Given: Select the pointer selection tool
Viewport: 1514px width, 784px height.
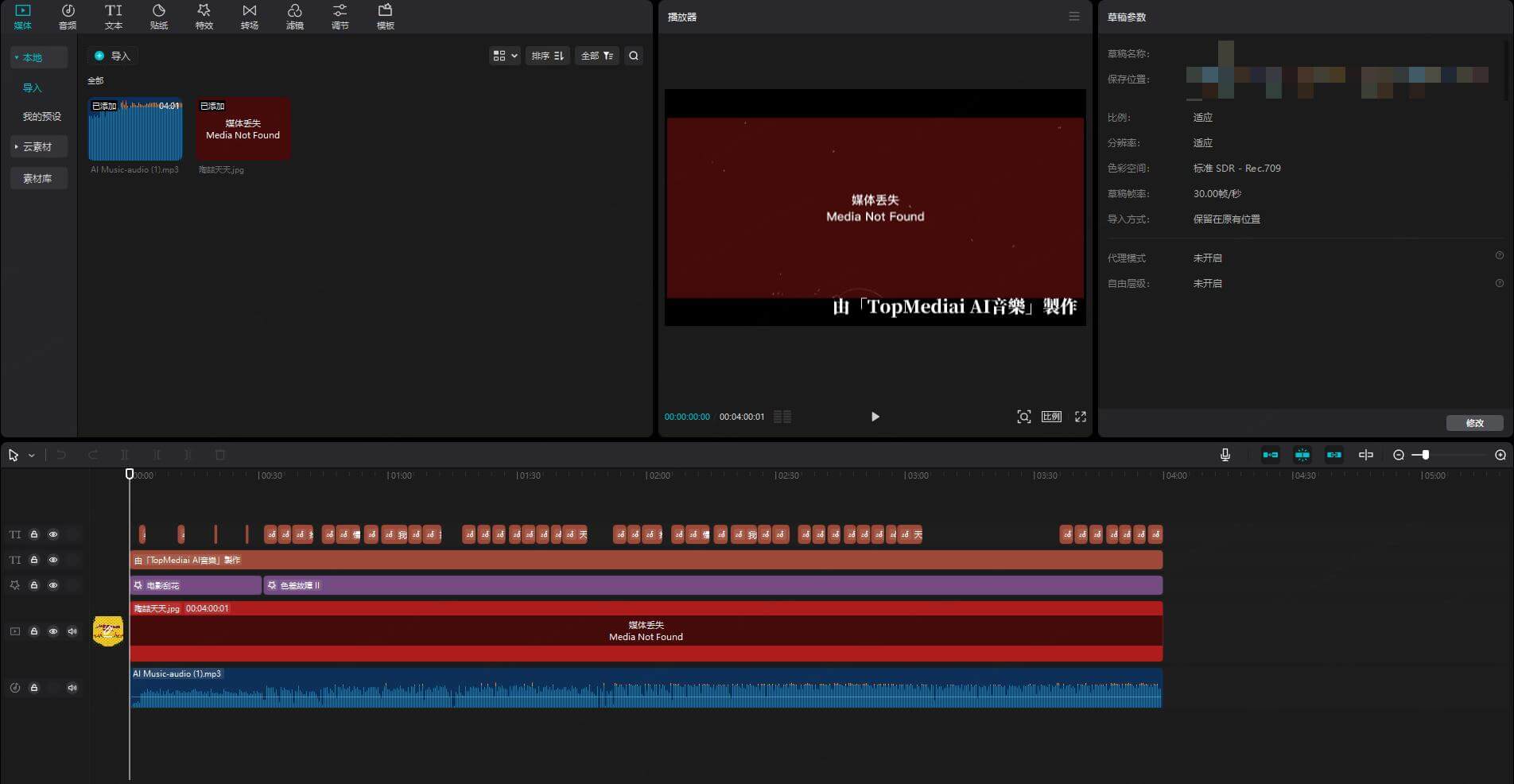Looking at the screenshot, I should pos(14,455).
